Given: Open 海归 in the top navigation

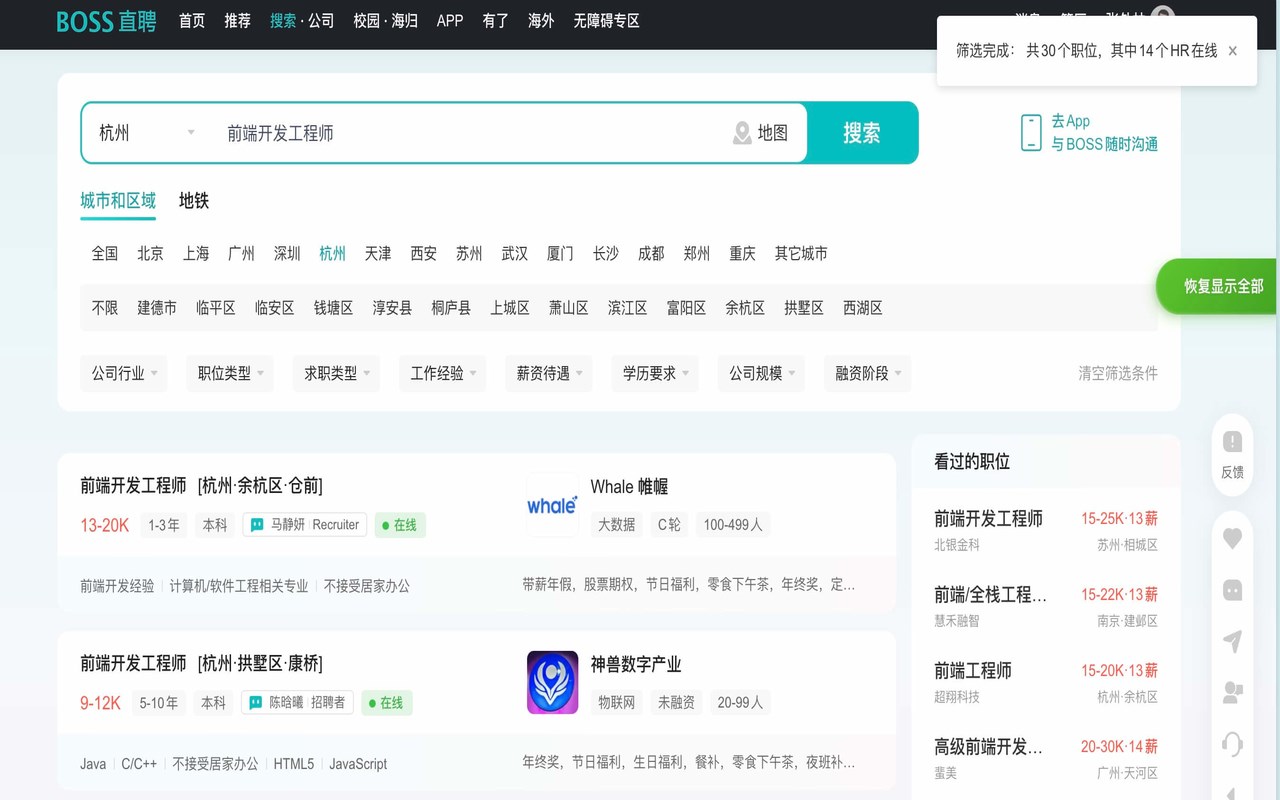Looking at the screenshot, I should tap(404, 21).
